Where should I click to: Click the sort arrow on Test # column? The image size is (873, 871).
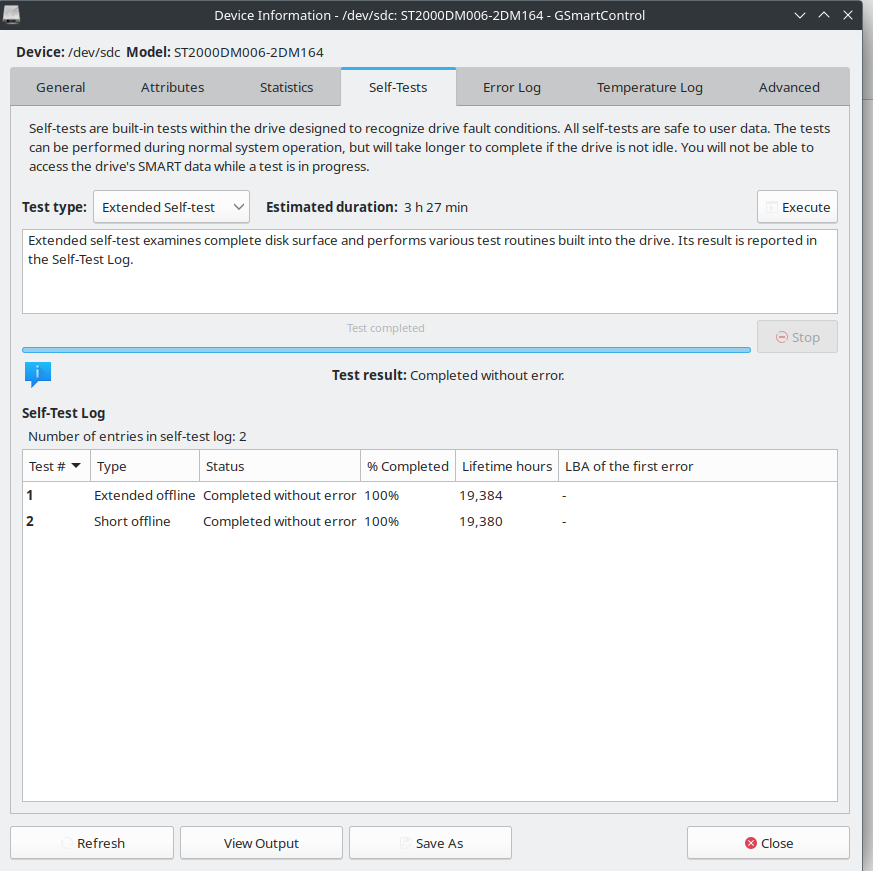coord(76,466)
